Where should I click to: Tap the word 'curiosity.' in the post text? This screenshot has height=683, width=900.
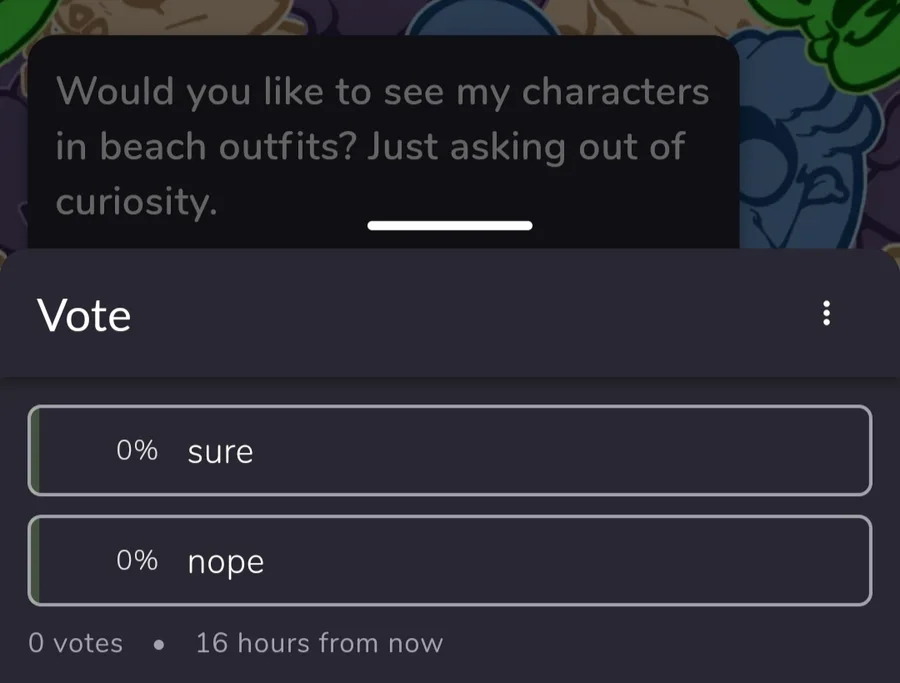pos(137,202)
